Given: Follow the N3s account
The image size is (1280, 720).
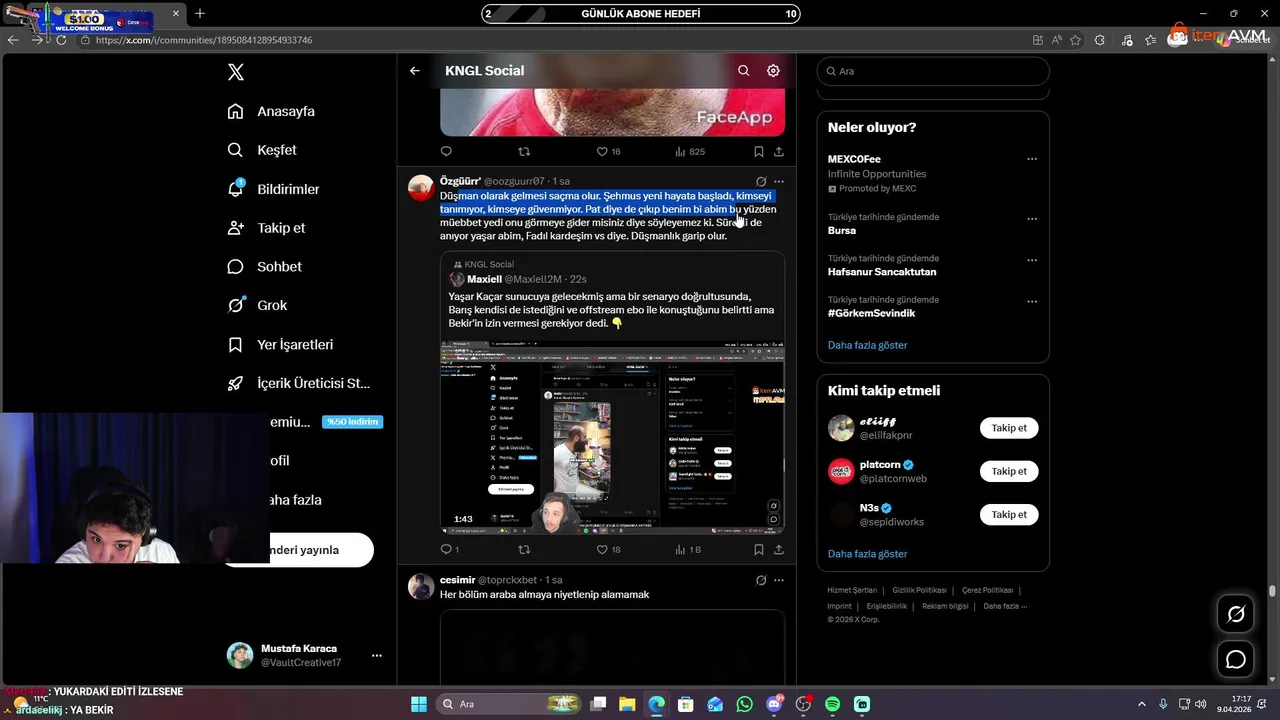Looking at the screenshot, I should coord(1009,514).
